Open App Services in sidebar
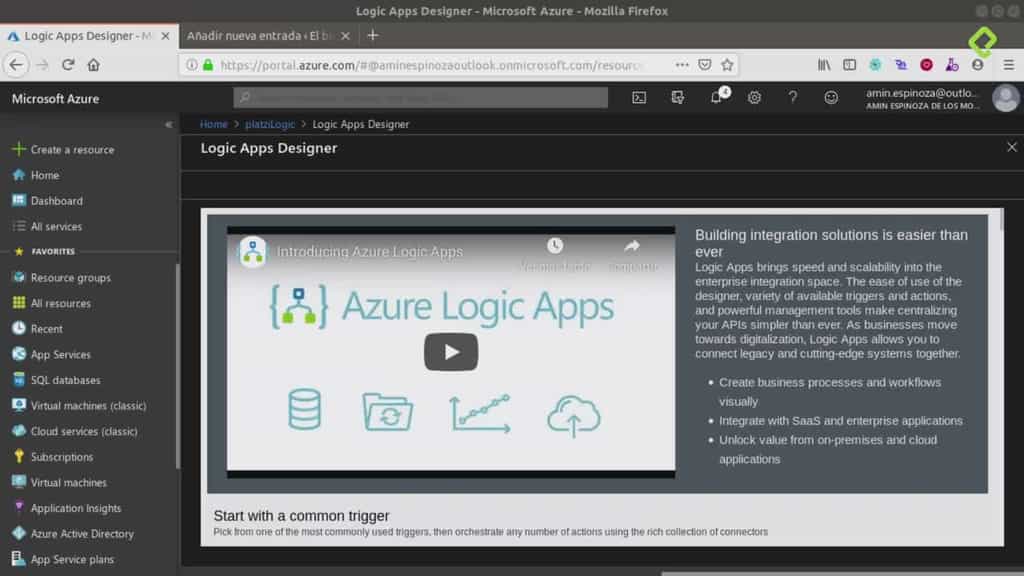 (60, 355)
